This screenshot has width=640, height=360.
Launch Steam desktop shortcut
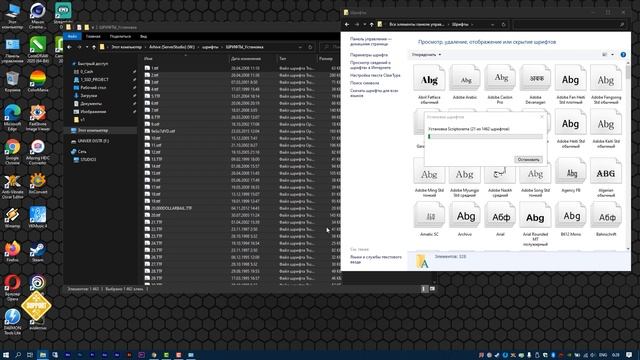pyautogui.click(x=38, y=251)
